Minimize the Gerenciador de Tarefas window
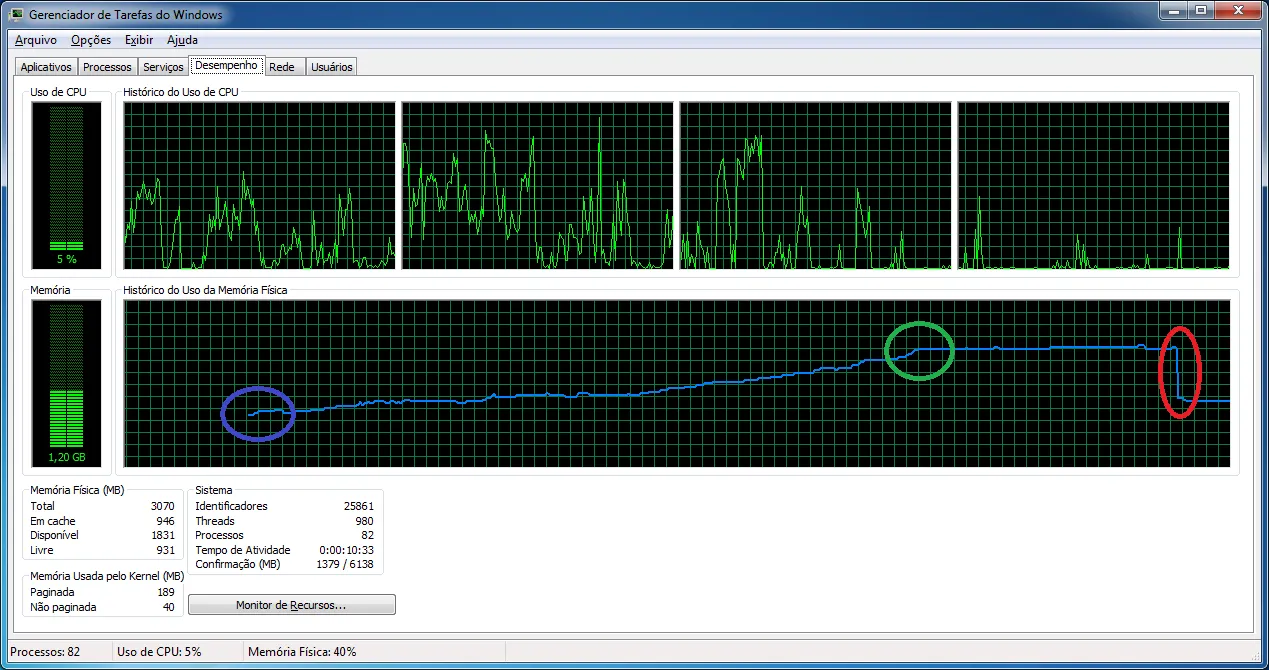Image resolution: width=1269 pixels, height=670 pixels. click(1172, 10)
